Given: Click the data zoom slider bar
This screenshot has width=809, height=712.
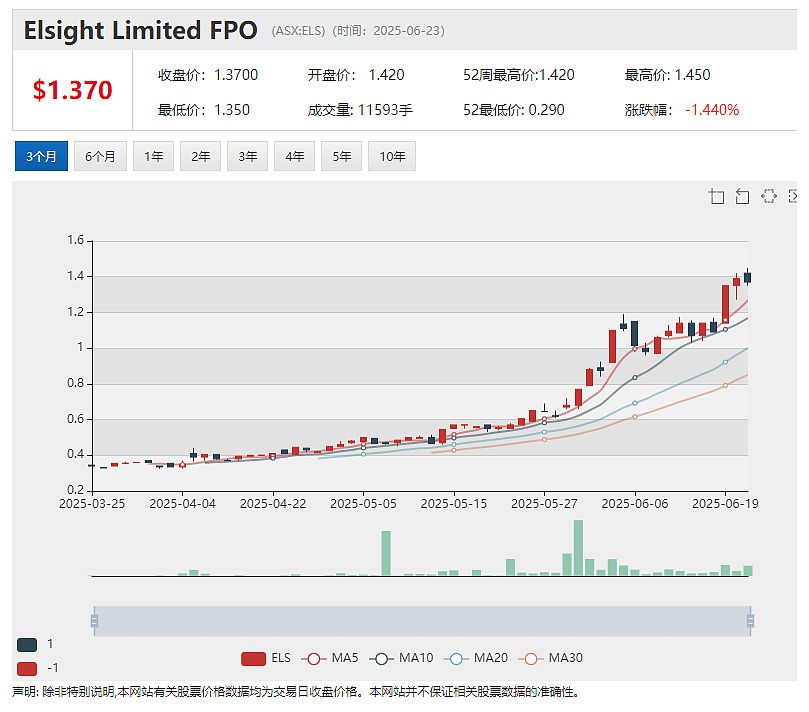Looking at the screenshot, I should [422, 621].
